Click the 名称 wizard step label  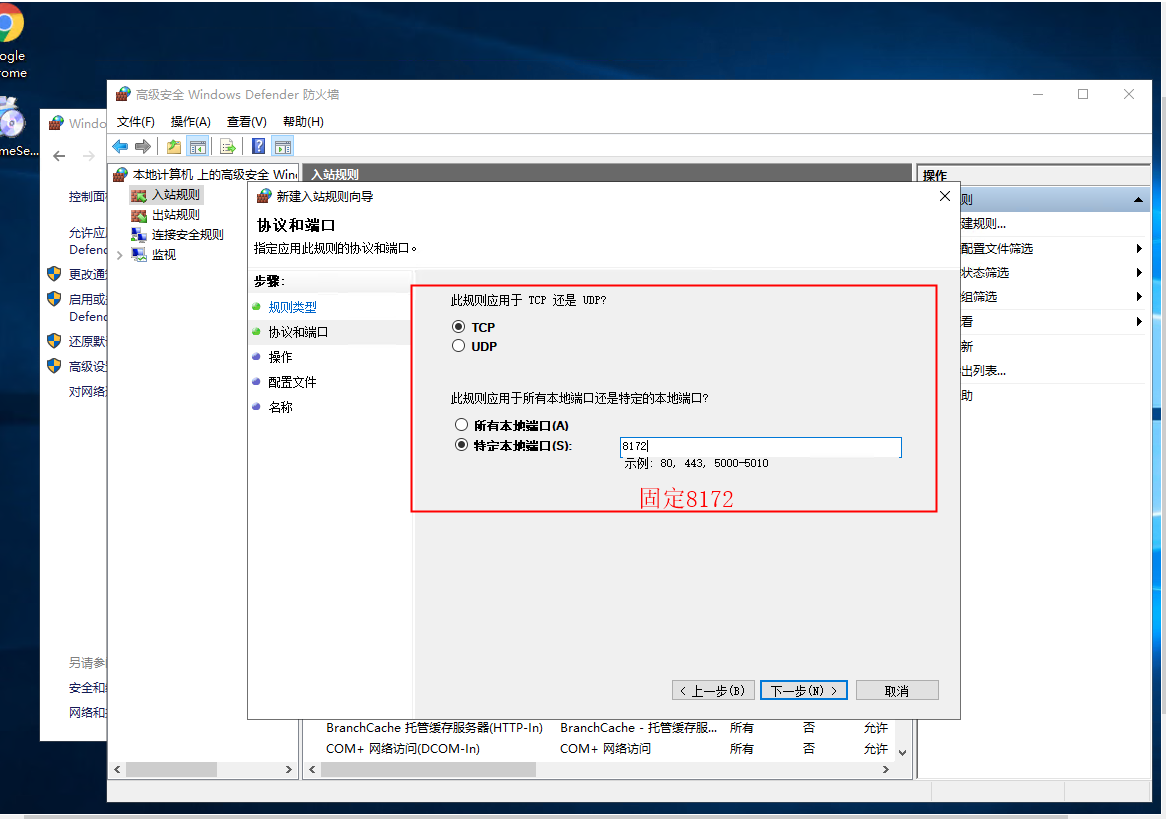pos(280,407)
